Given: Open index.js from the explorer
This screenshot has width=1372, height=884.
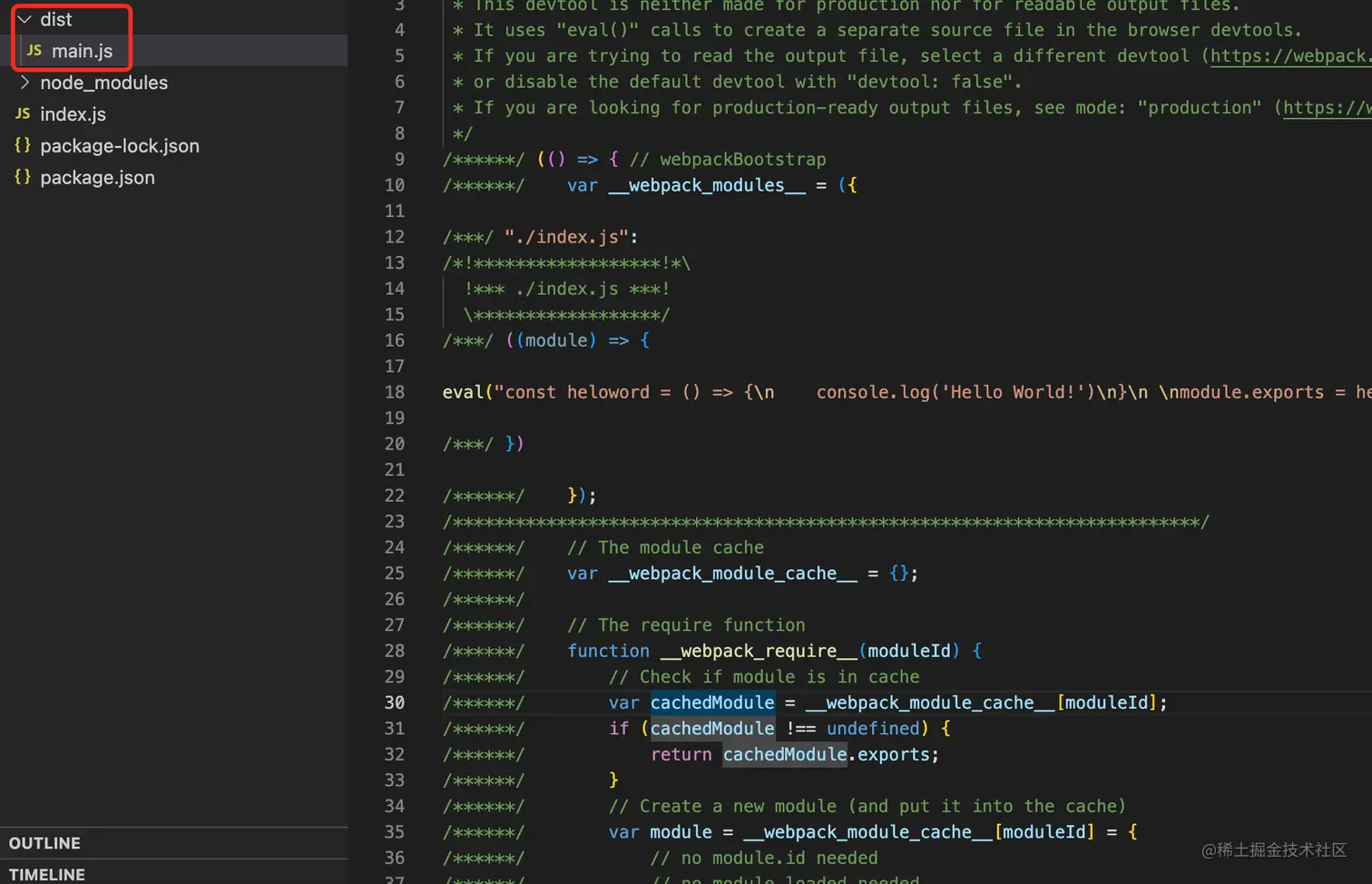Looking at the screenshot, I should click(x=73, y=114).
